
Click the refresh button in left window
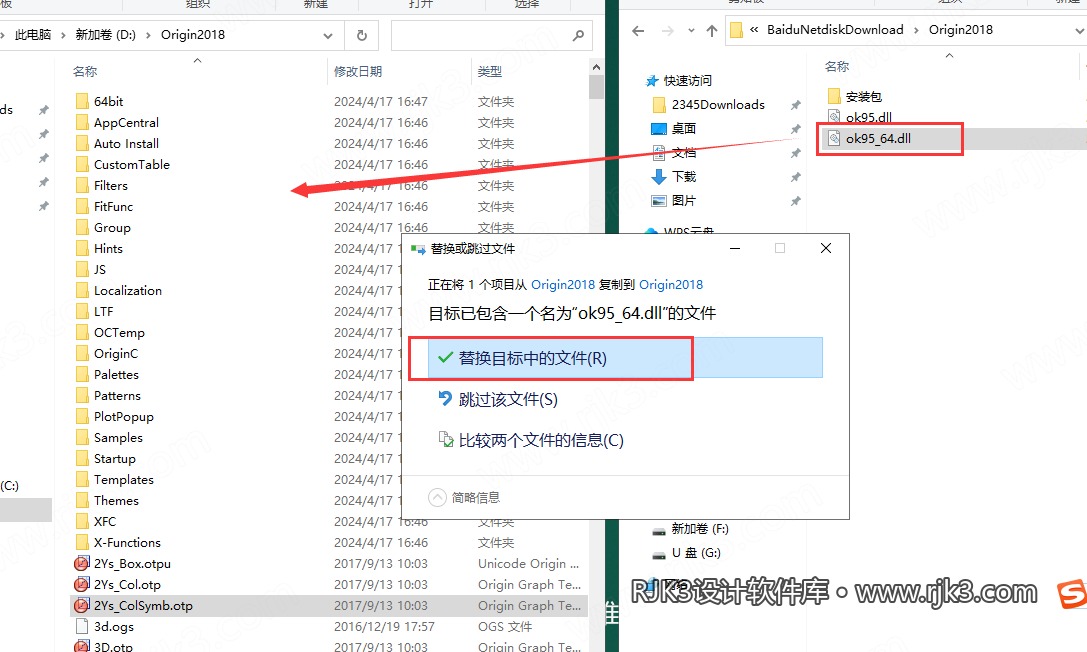click(x=362, y=35)
